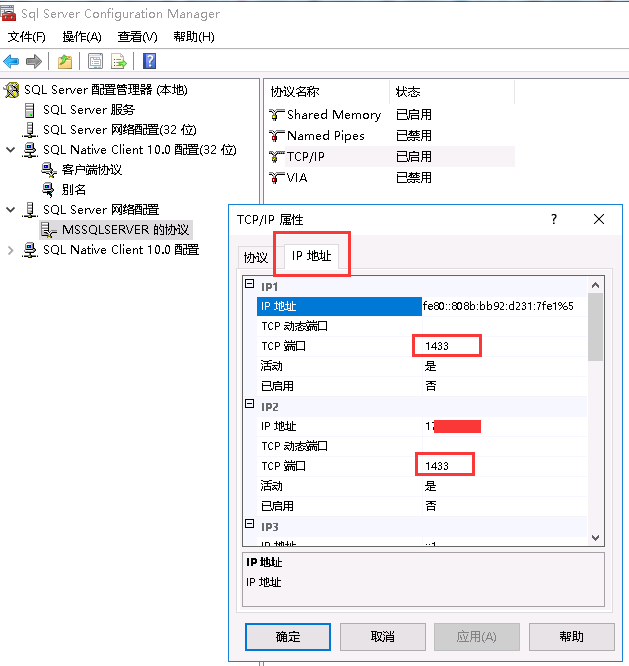Image resolution: width=629 pixels, height=666 pixels.
Task: Collapse the IP2 property group
Action: coord(250,404)
